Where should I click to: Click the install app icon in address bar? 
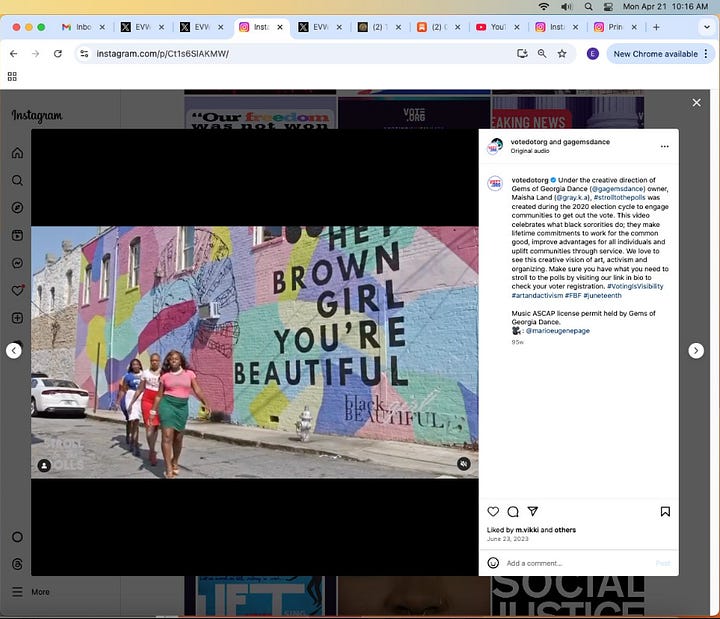point(522,54)
